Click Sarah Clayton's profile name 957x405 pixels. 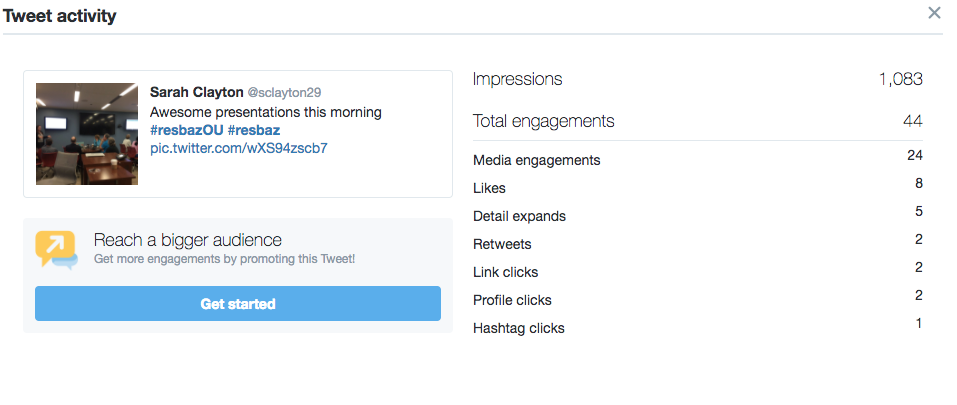click(x=195, y=92)
